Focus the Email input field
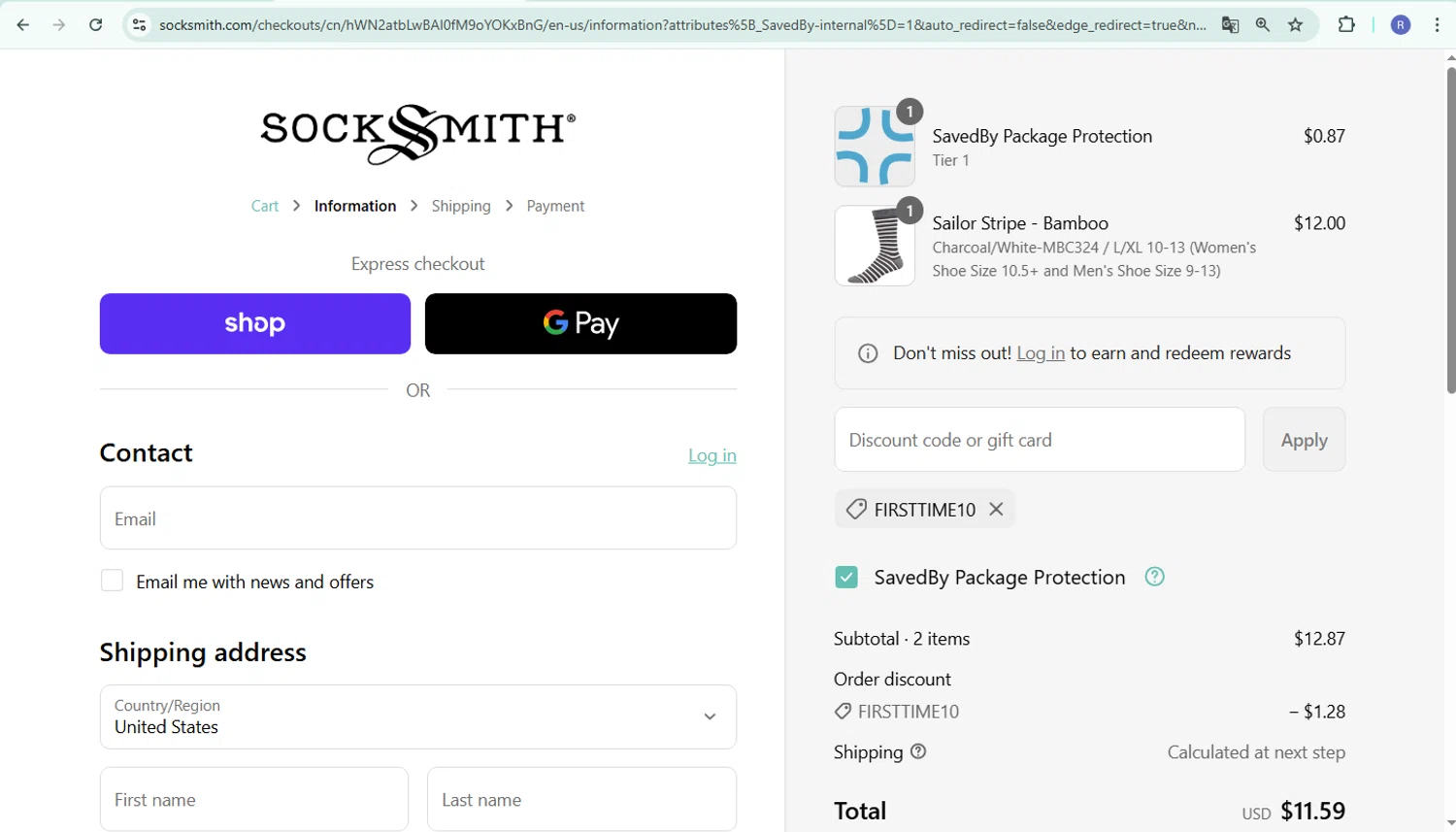This screenshot has height=832, width=1456. coord(418,518)
